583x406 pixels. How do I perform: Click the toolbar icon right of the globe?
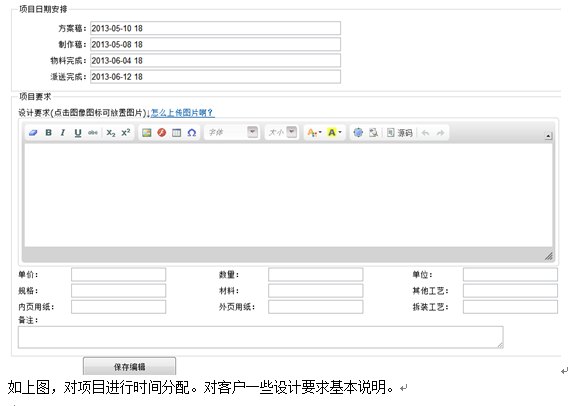[373, 132]
